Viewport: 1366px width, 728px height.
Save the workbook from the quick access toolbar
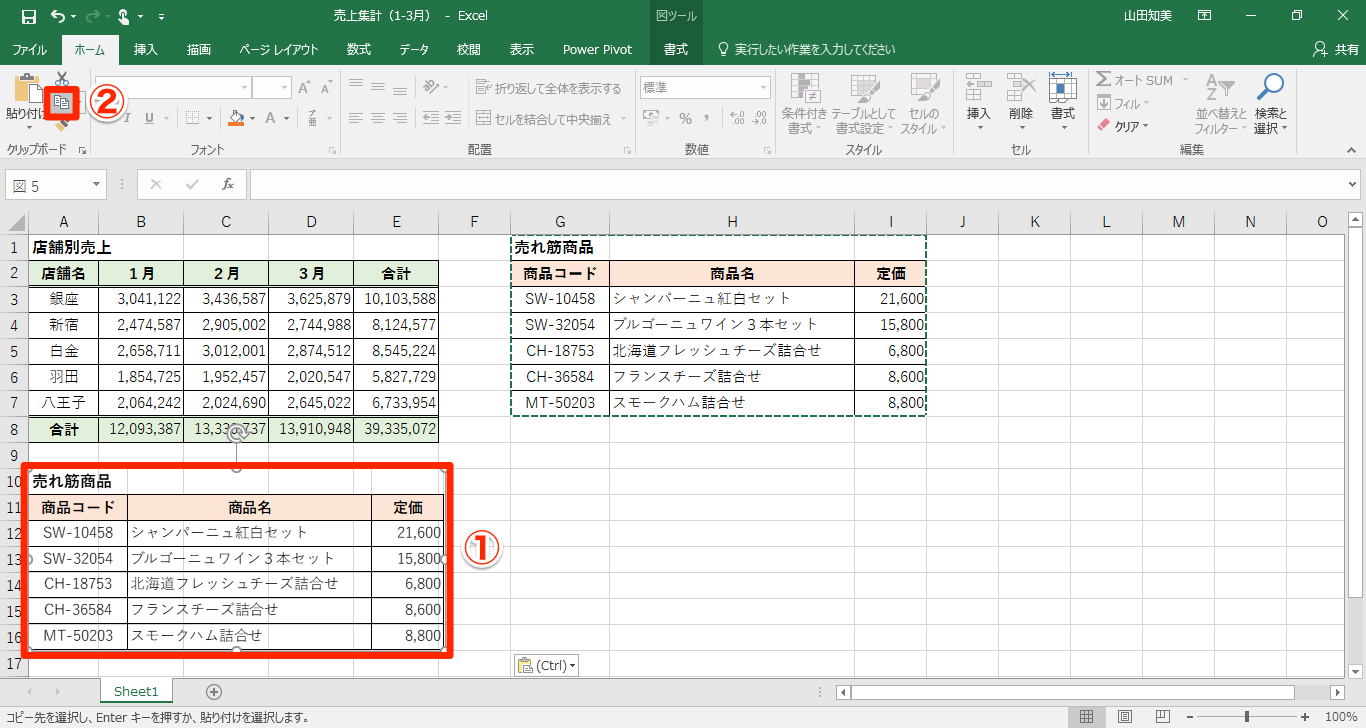point(28,16)
